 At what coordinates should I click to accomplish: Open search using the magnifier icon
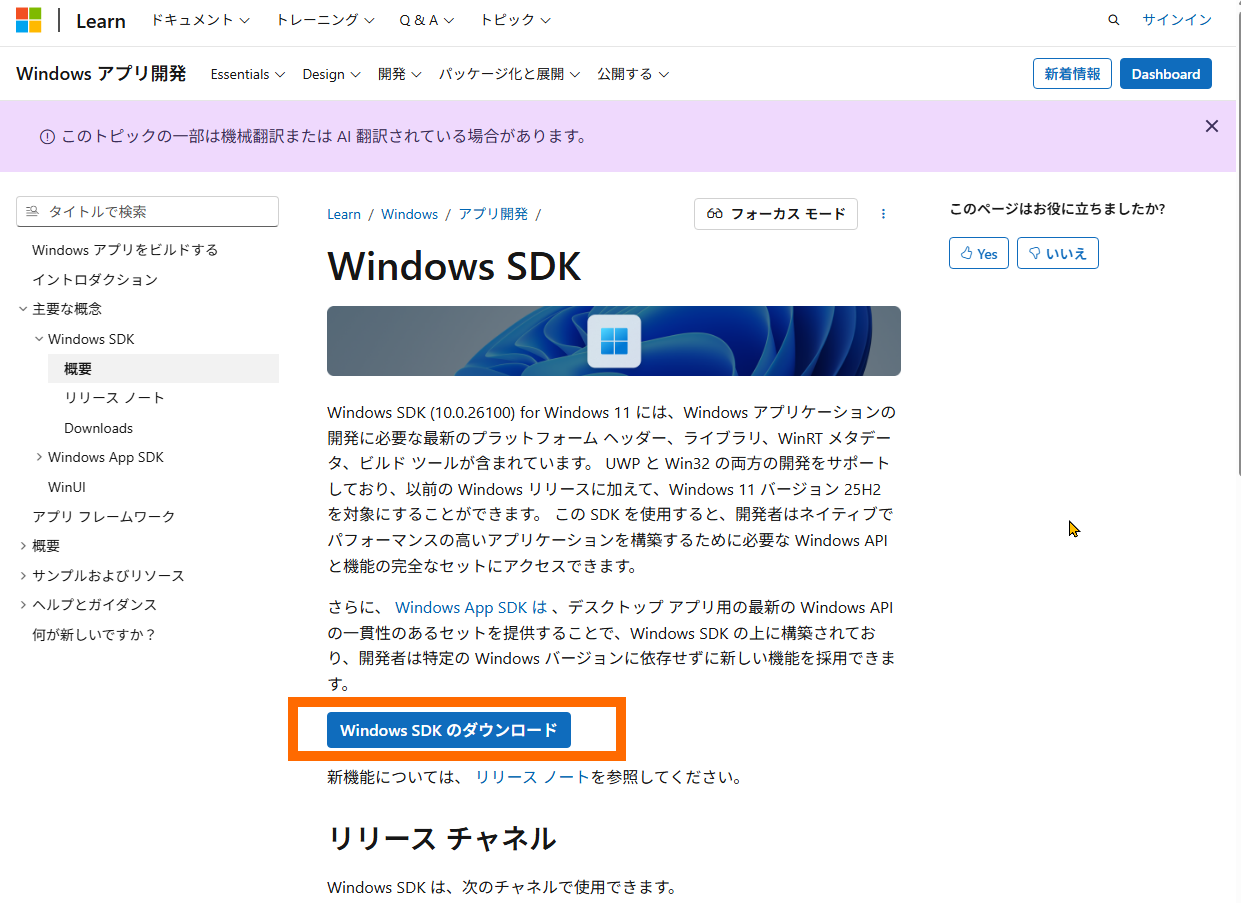1113,19
